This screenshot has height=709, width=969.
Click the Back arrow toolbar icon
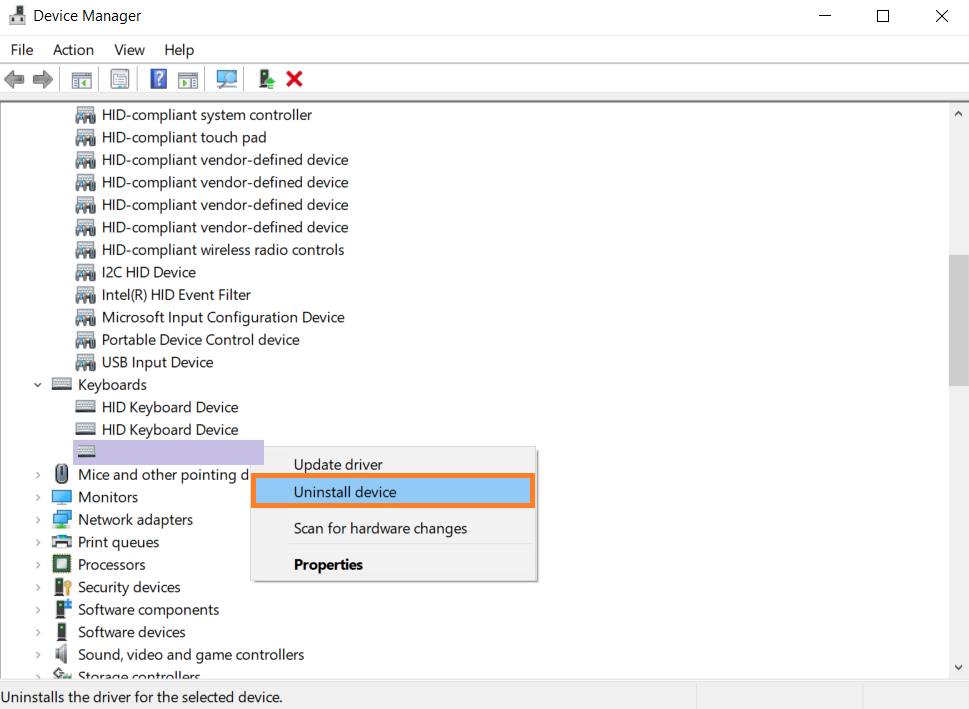click(15, 79)
